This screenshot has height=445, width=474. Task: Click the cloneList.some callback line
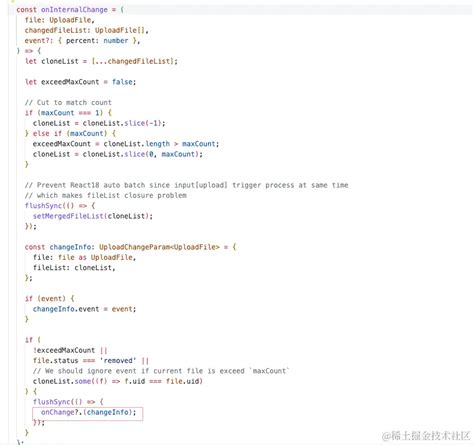[x=118, y=381]
